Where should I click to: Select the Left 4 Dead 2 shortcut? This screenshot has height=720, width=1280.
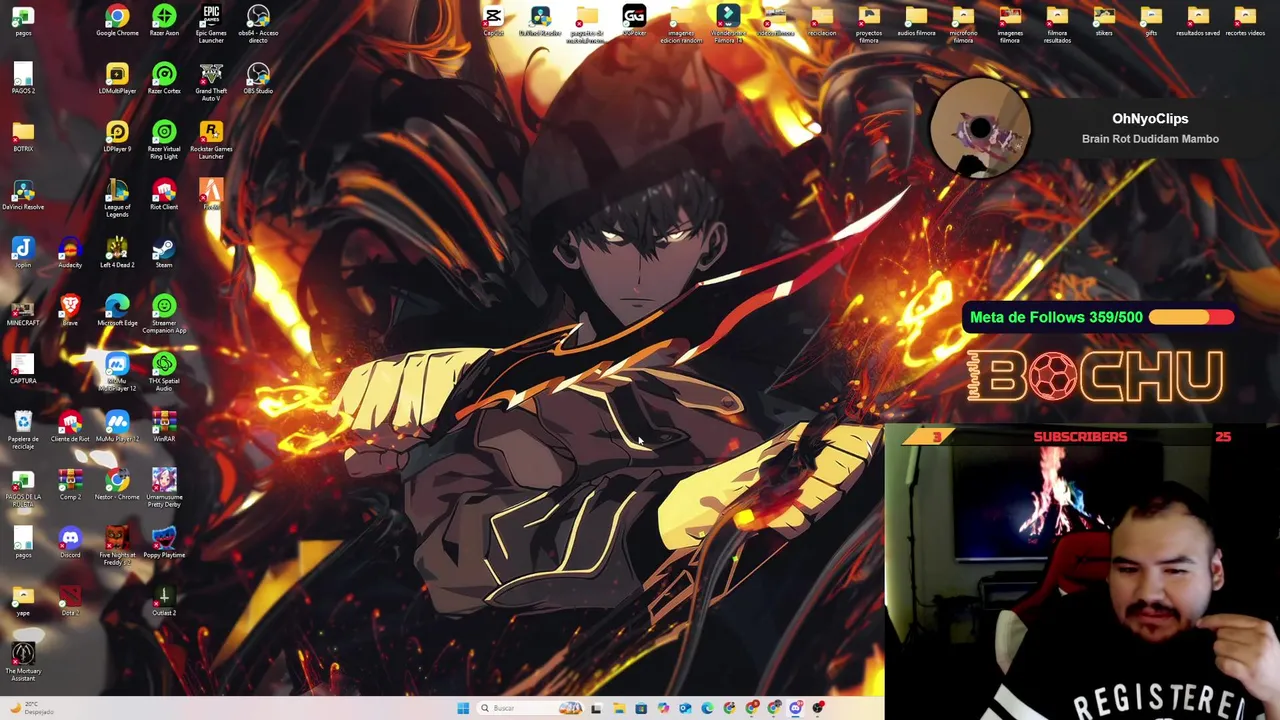click(117, 253)
